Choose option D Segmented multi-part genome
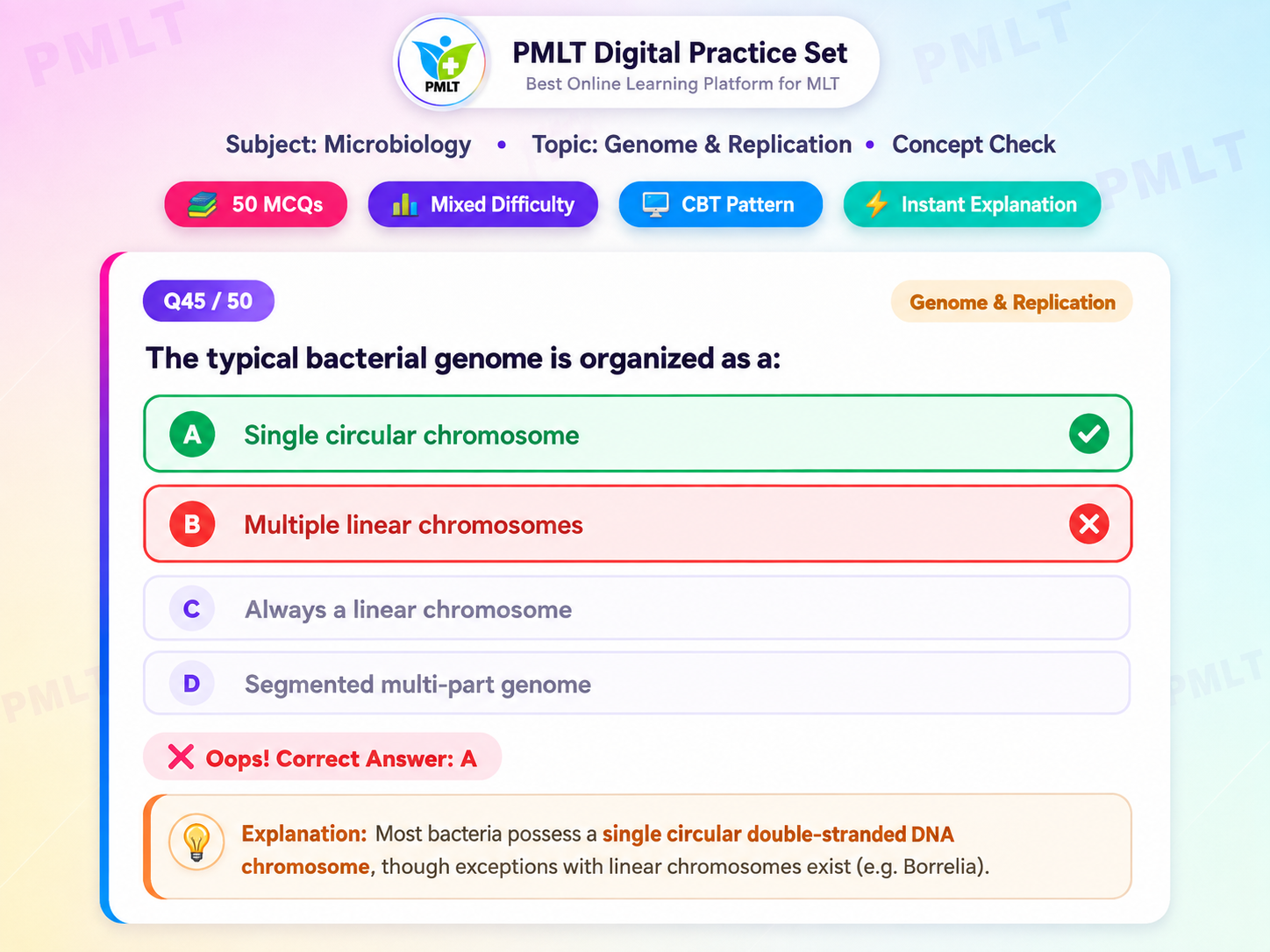This screenshot has height=952, width=1270. point(637,683)
